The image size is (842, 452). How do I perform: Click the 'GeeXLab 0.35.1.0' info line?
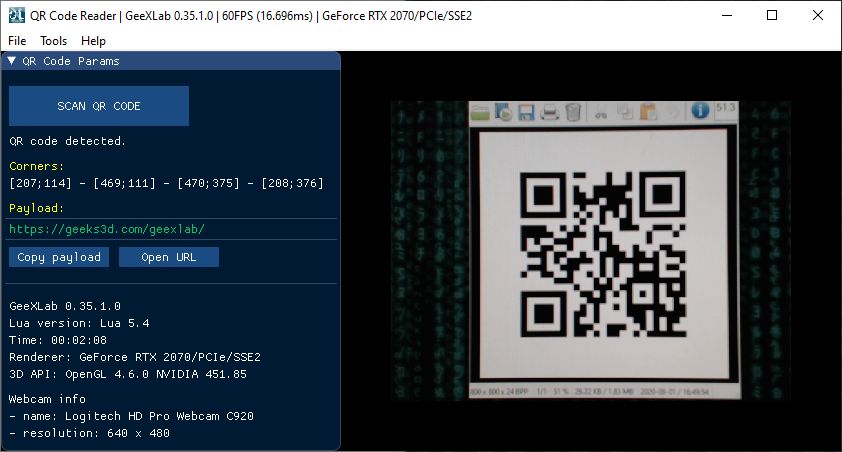[65, 306]
